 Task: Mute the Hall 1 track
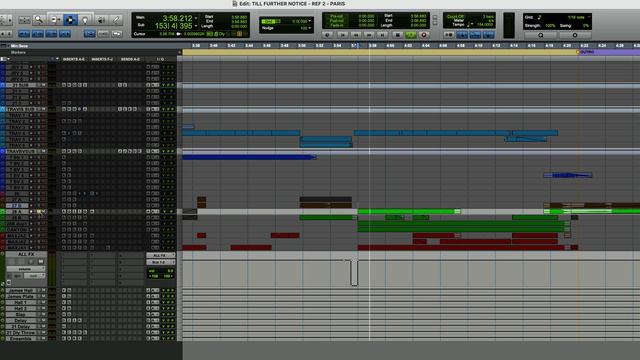click(x=43, y=303)
